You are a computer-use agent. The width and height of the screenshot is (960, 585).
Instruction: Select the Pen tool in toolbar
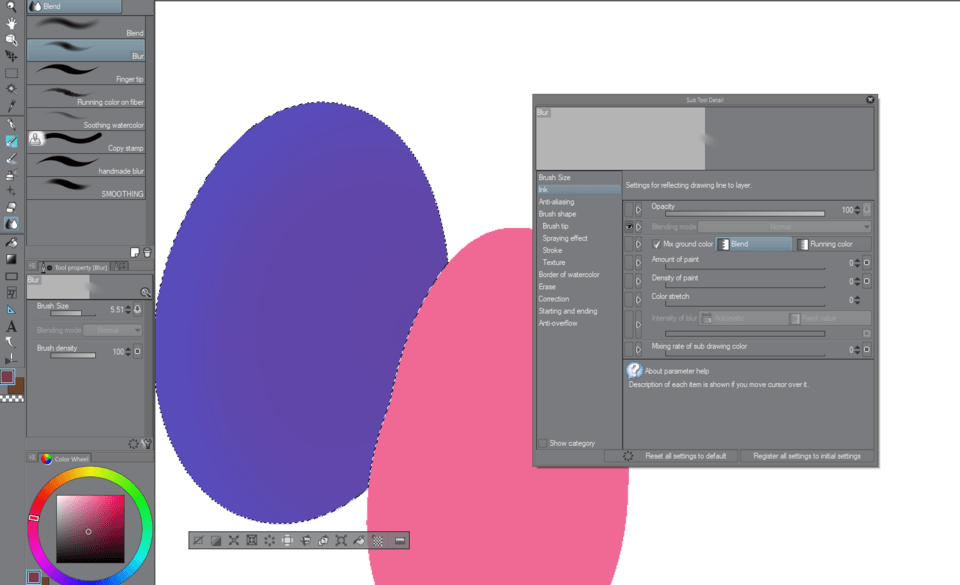coord(11,124)
